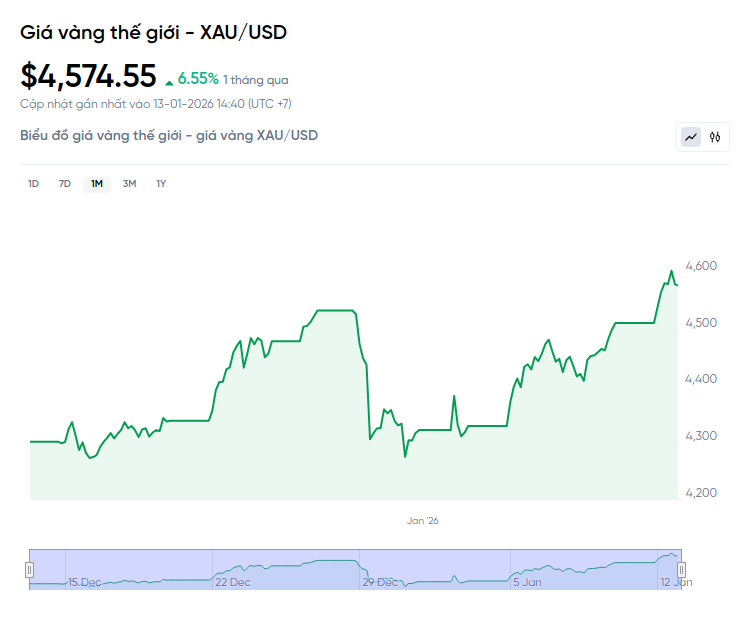Screen dimensions: 750x634
Task: Click the 29 Dec marker in navigator
Action: 381,582
